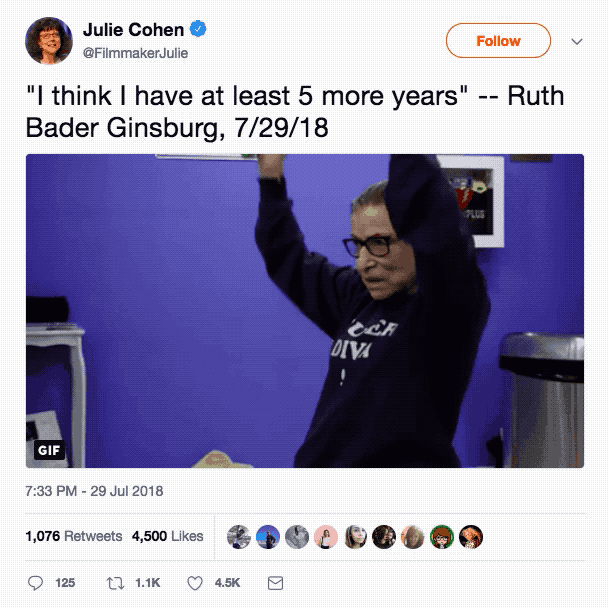This screenshot has height=608, width=608.
Task: View the 4,500 Likes list
Action: click(x=168, y=536)
